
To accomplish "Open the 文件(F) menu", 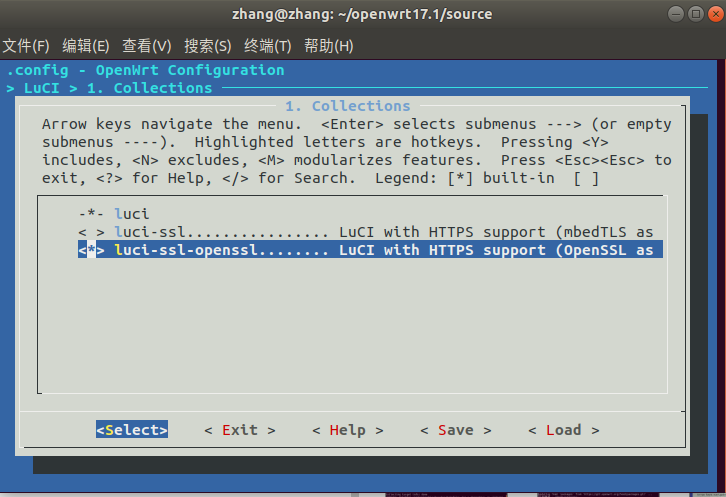I will 26,46.
